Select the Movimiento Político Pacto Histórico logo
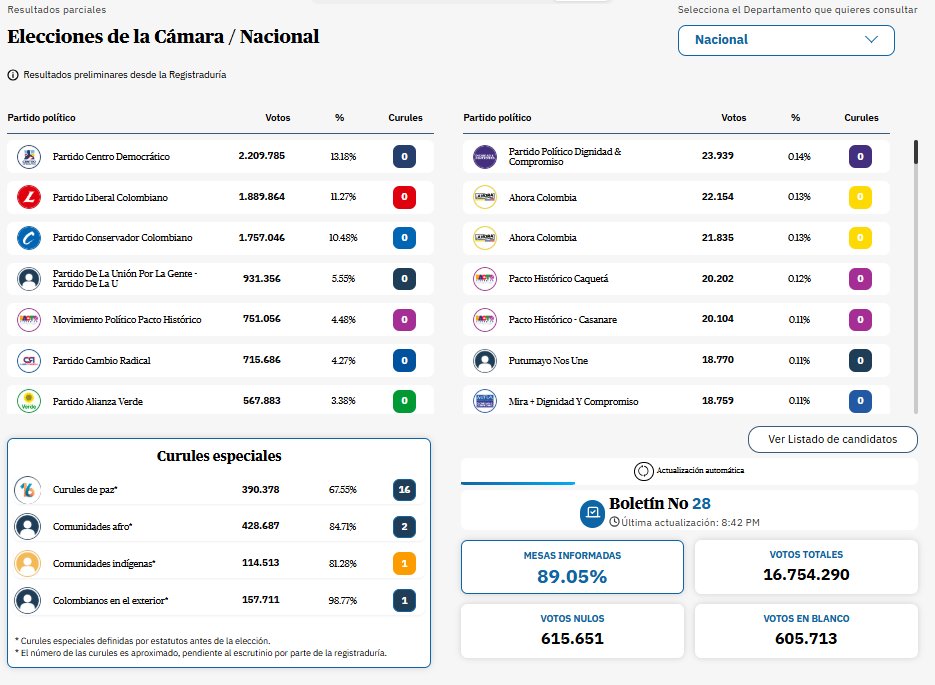This screenshot has width=935, height=685. click(x=30, y=319)
